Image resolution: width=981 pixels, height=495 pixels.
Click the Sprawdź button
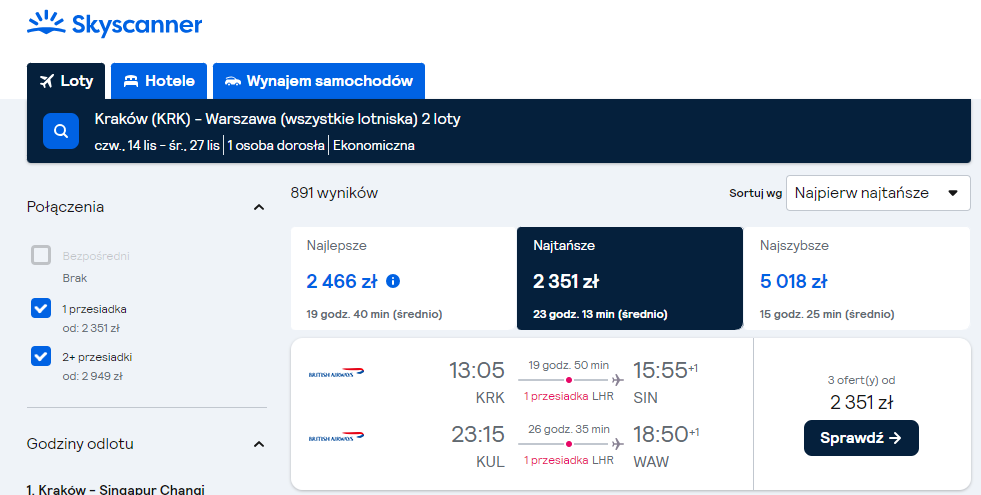tap(861, 438)
